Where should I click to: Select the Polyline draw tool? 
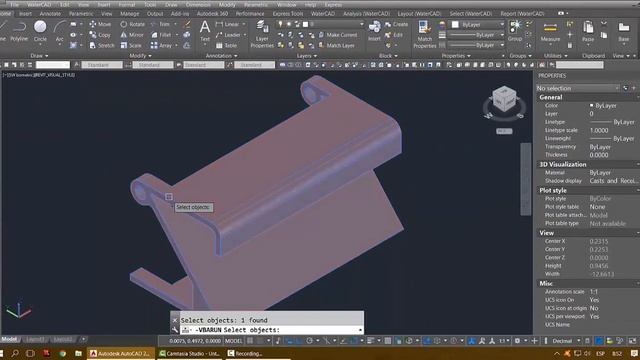coord(19,31)
